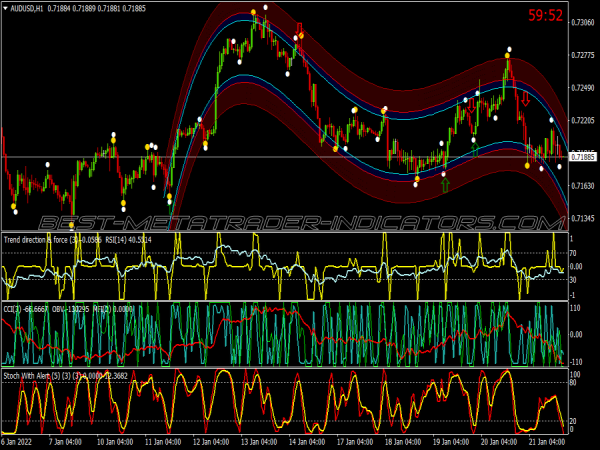Image resolution: width=600 pixels, height=450 pixels.
Task: Select the Trend direction & force indicator label
Action: click(x=52, y=240)
